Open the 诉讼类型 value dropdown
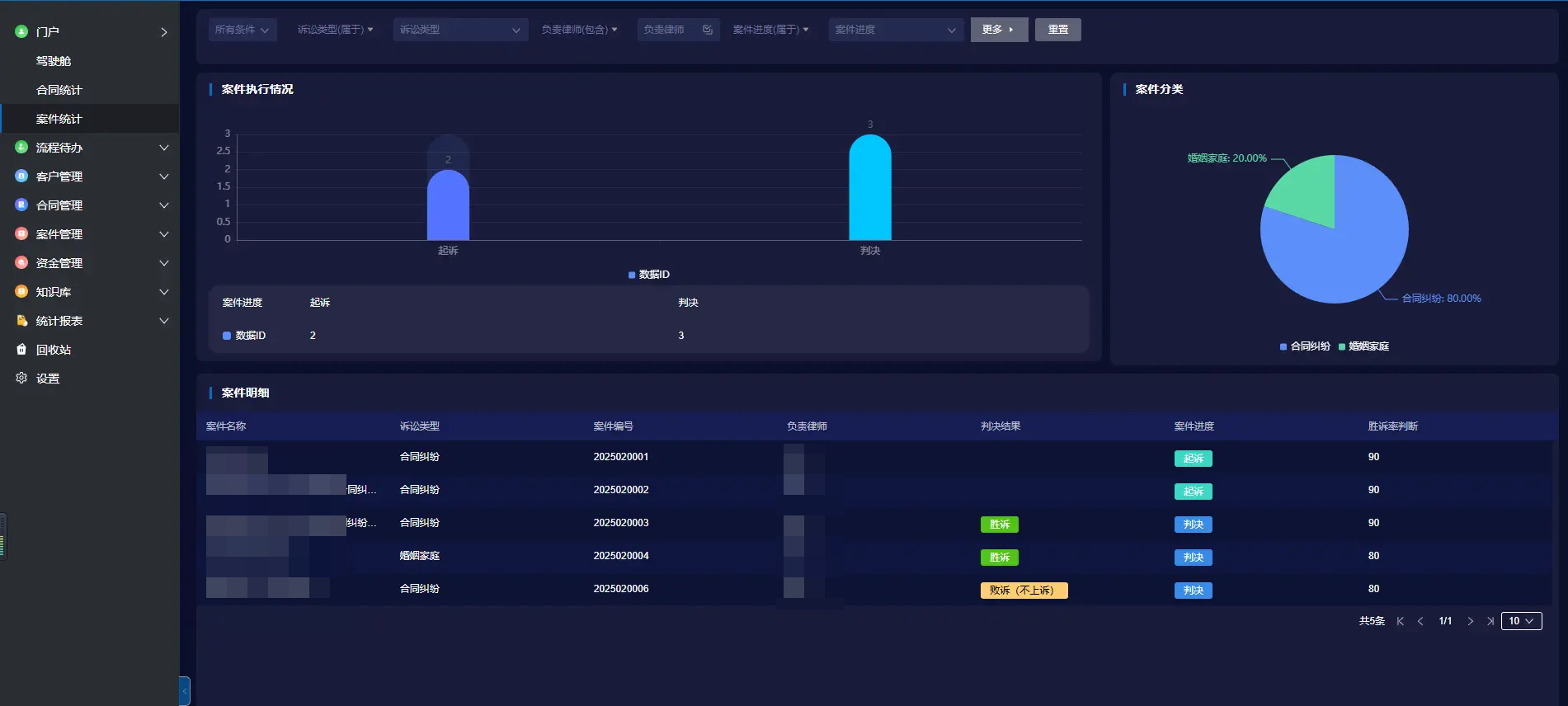This screenshot has width=1568, height=706. (x=460, y=30)
